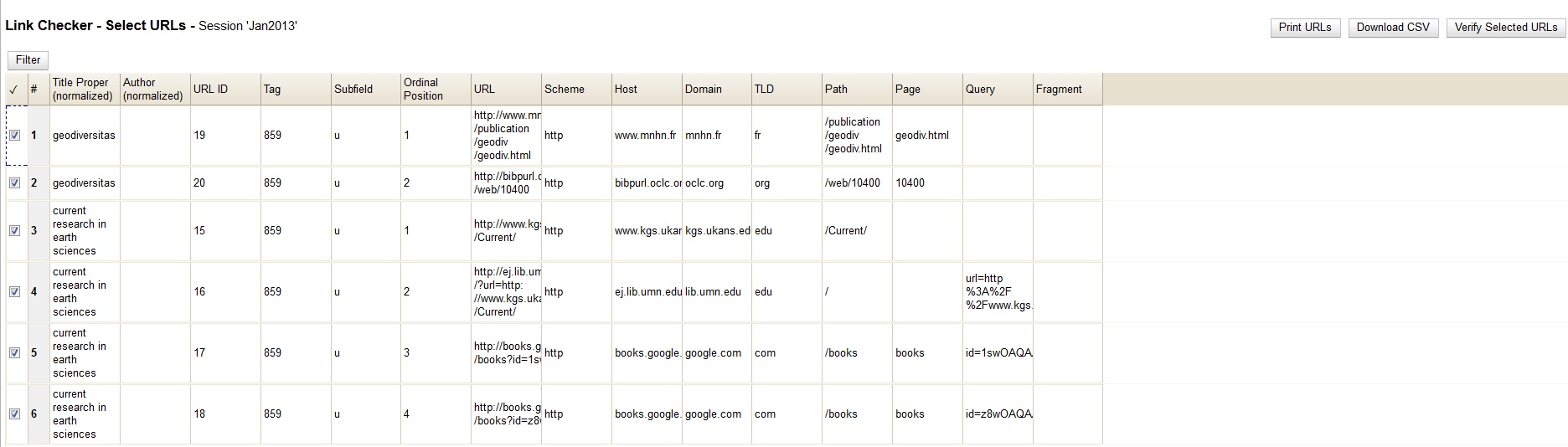The image size is (1568, 447).
Task: Click path cell '/Current/'
Action: [x=857, y=230]
